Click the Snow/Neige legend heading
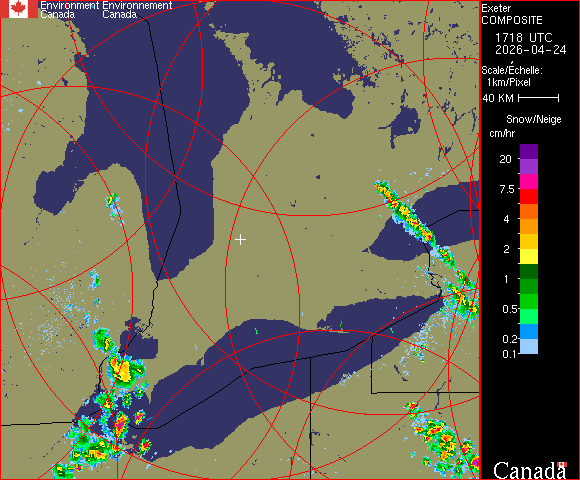This screenshot has height=480, width=580. (x=534, y=119)
